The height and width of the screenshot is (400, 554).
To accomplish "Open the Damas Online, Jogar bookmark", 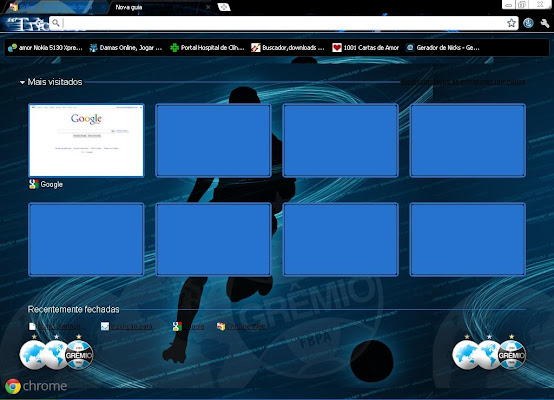I will tap(126, 48).
